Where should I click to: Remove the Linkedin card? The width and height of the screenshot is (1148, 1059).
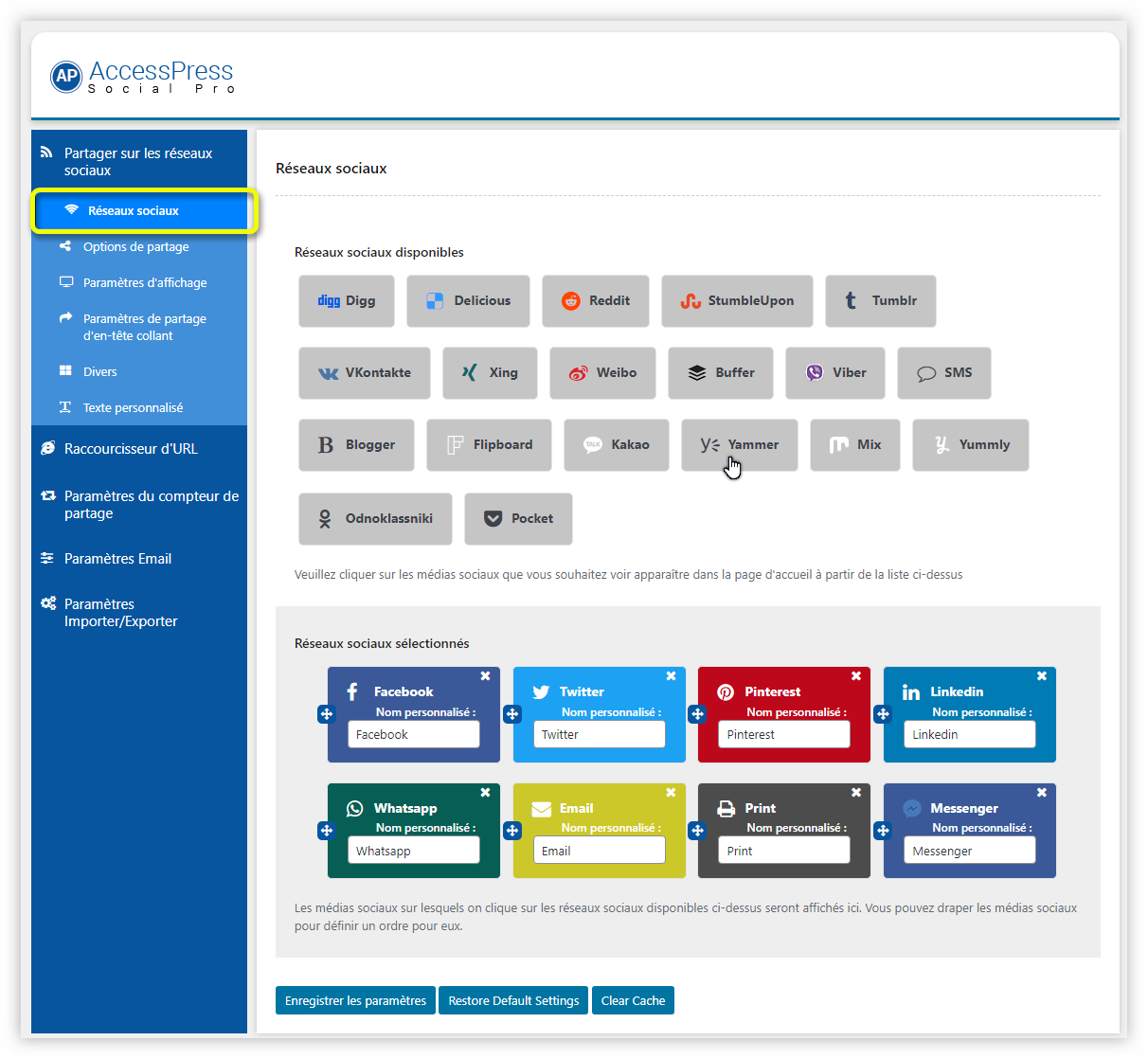(x=1041, y=676)
